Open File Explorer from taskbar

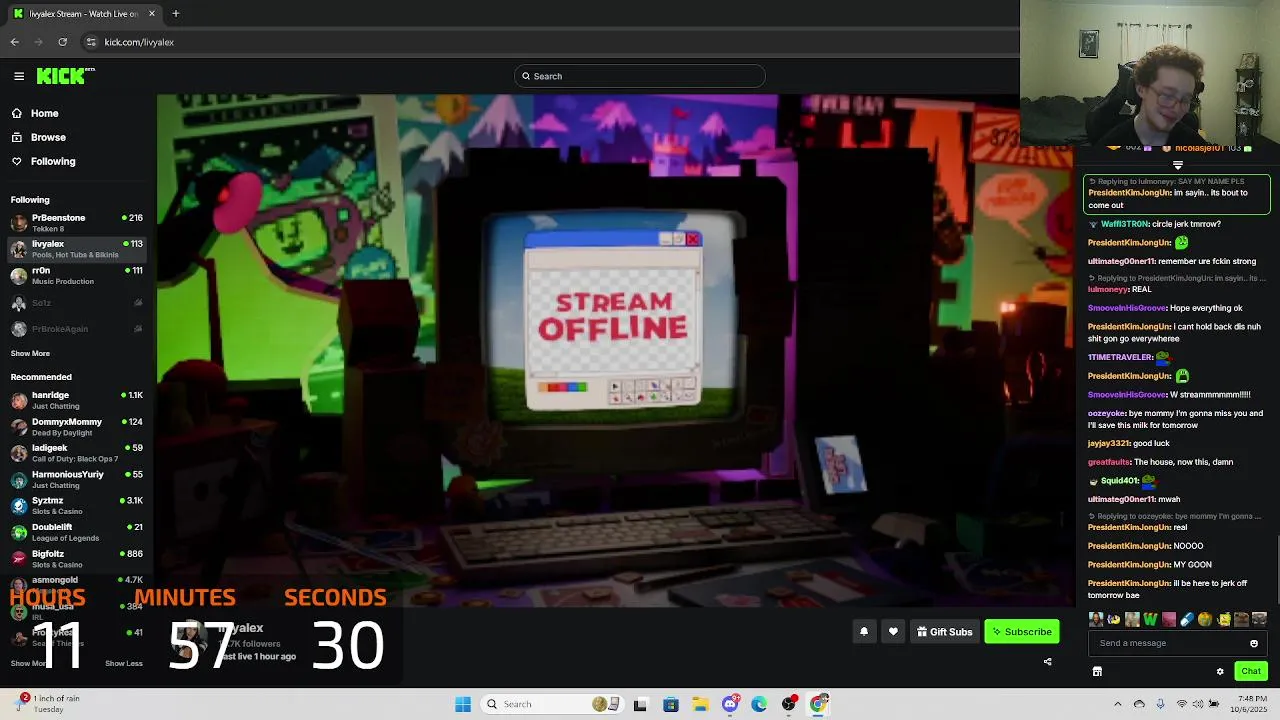click(x=700, y=704)
